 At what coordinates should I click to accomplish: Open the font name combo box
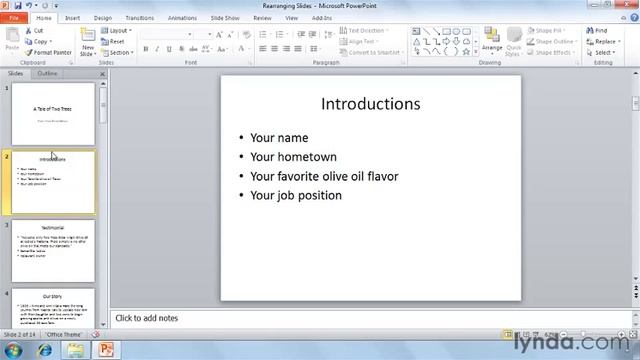(167, 35)
